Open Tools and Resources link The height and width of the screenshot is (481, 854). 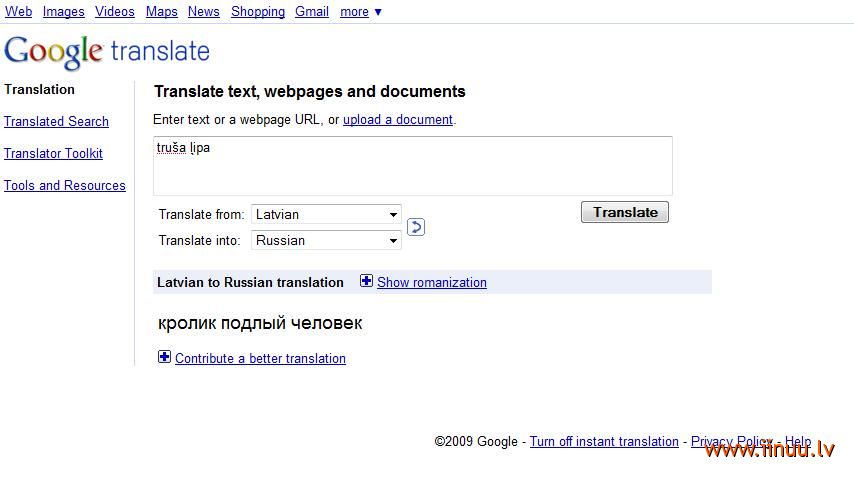pos(65,185)
